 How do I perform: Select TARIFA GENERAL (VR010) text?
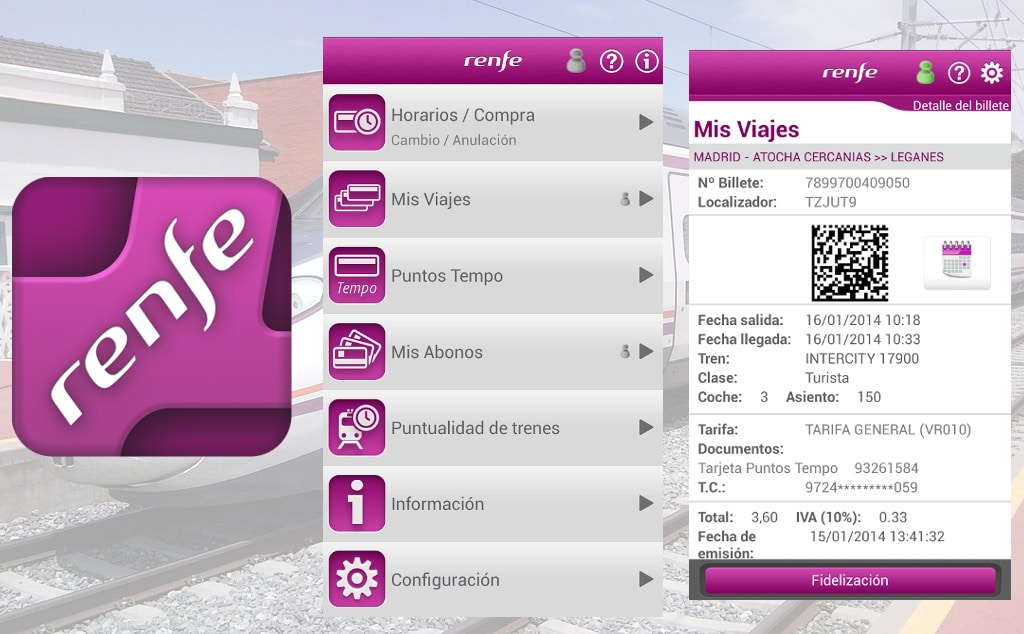click(888, 430)
